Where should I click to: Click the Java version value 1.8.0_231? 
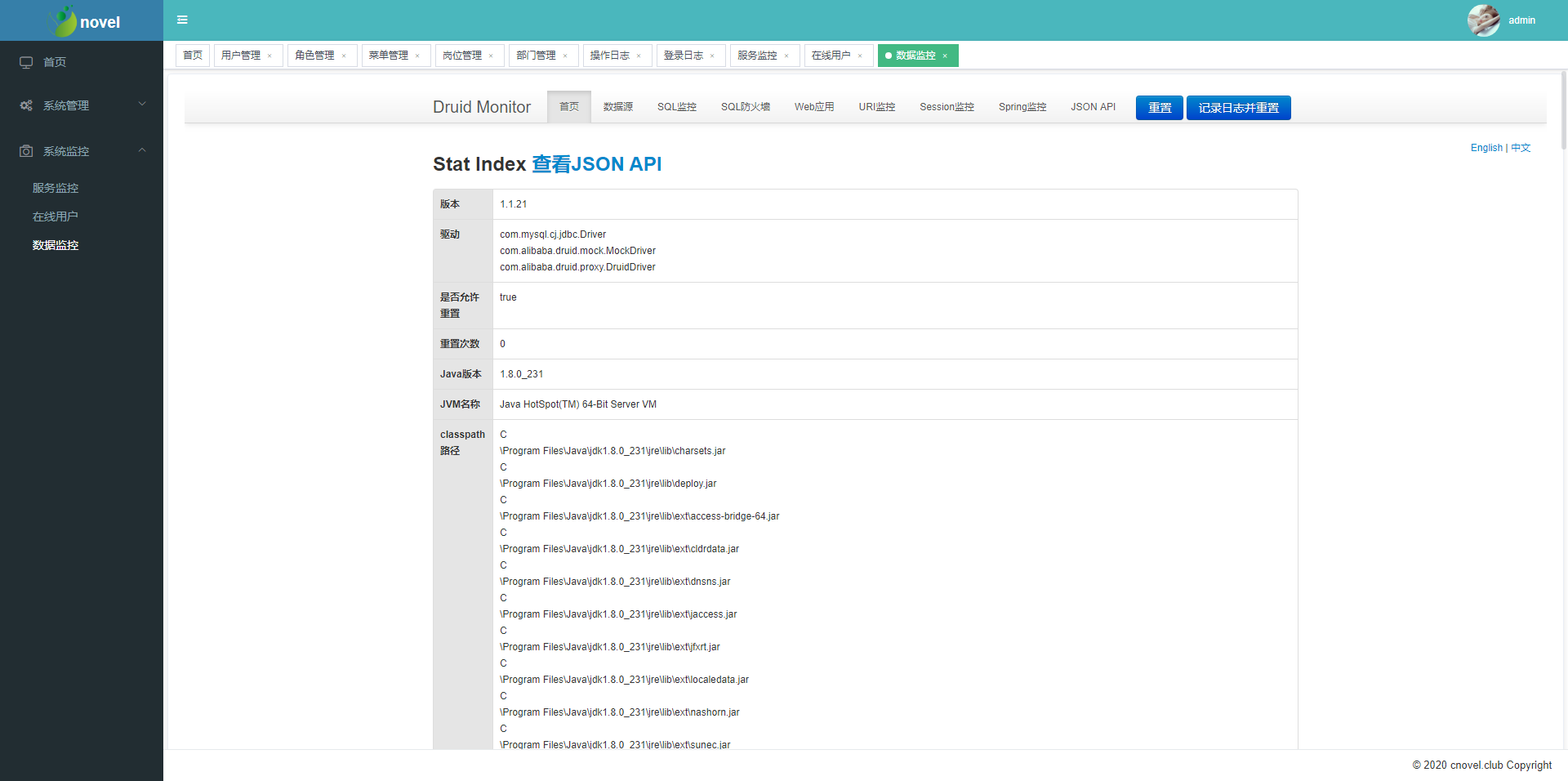point(522,374)
